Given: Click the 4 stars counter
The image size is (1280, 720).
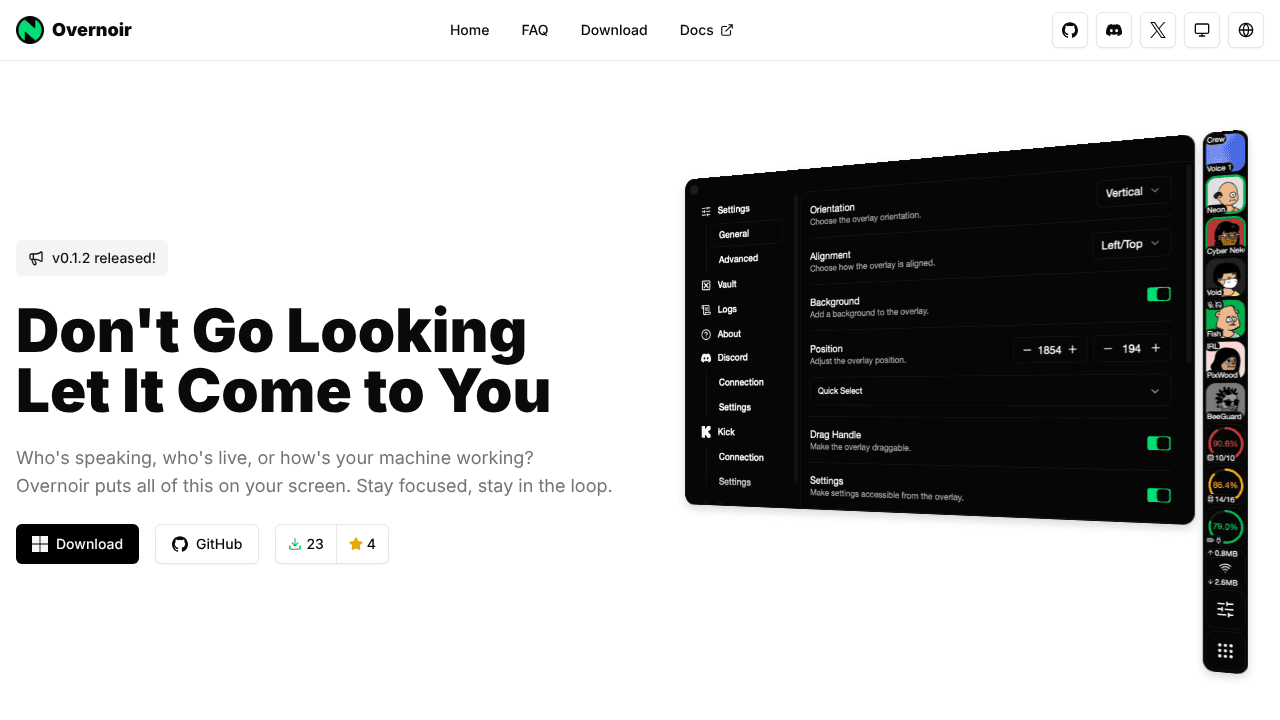Looking at the screenshot, I should pos(362,544).
